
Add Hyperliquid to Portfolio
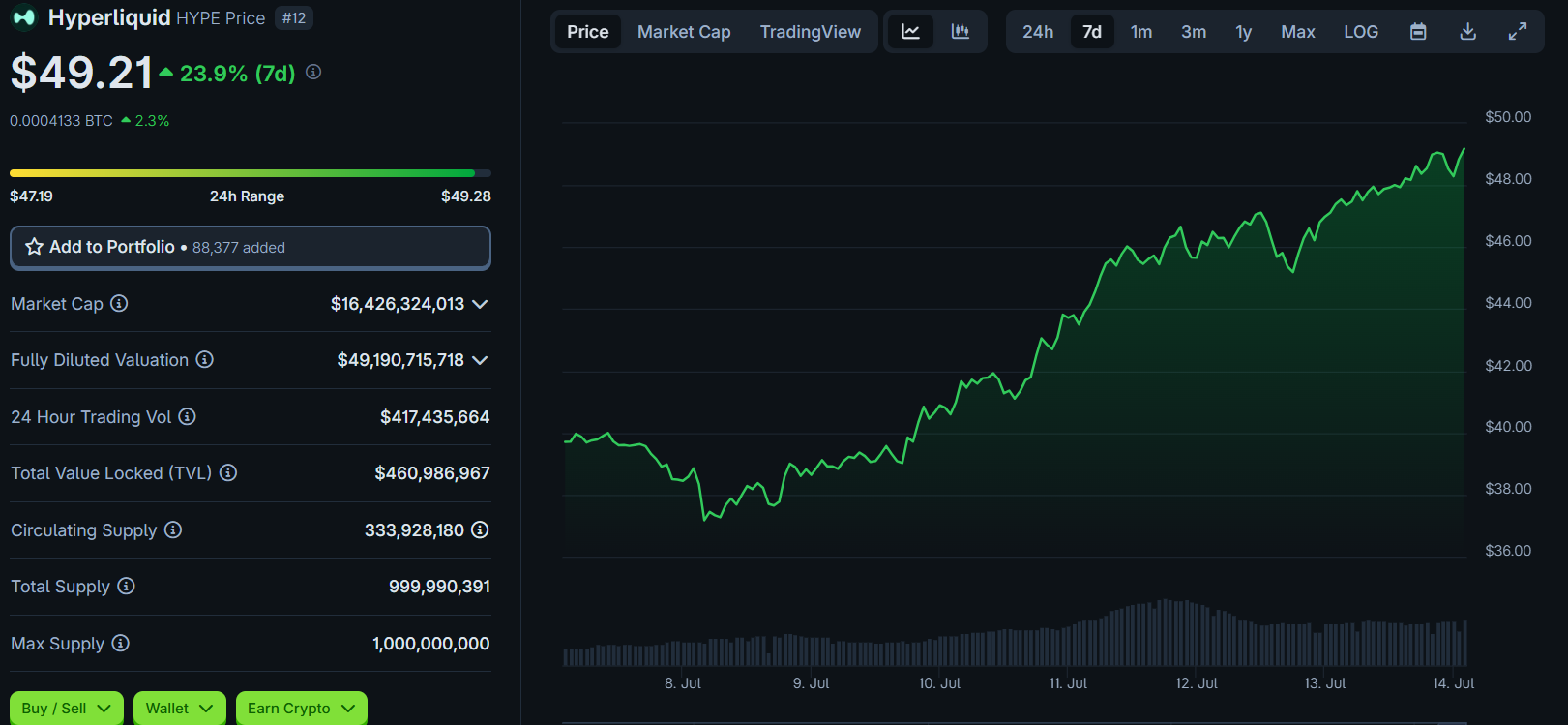(251, 247)
